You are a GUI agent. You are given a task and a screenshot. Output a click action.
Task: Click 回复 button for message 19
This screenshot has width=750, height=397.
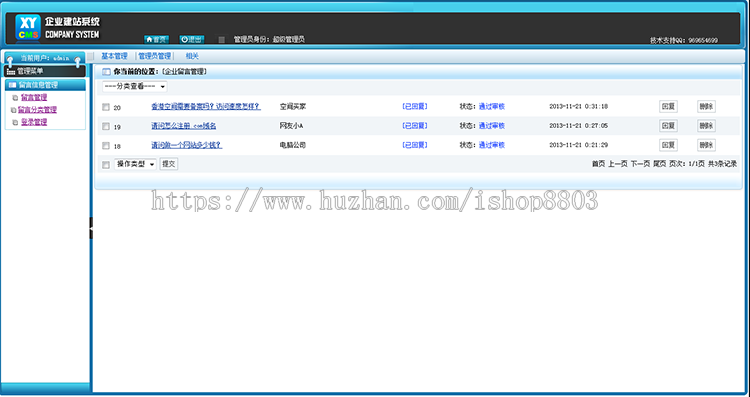pos(668,126)
